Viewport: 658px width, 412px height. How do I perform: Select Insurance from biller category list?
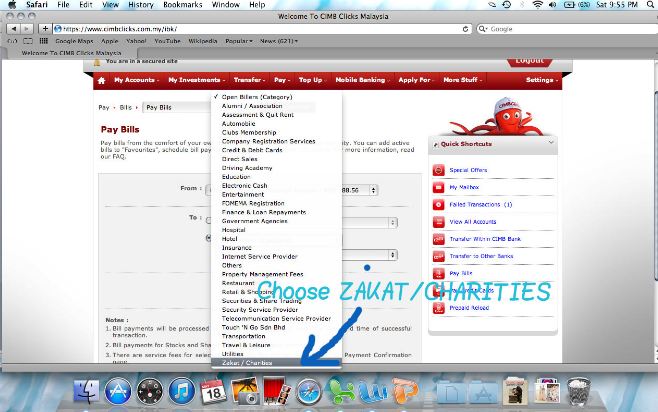[x=277, y=248]
